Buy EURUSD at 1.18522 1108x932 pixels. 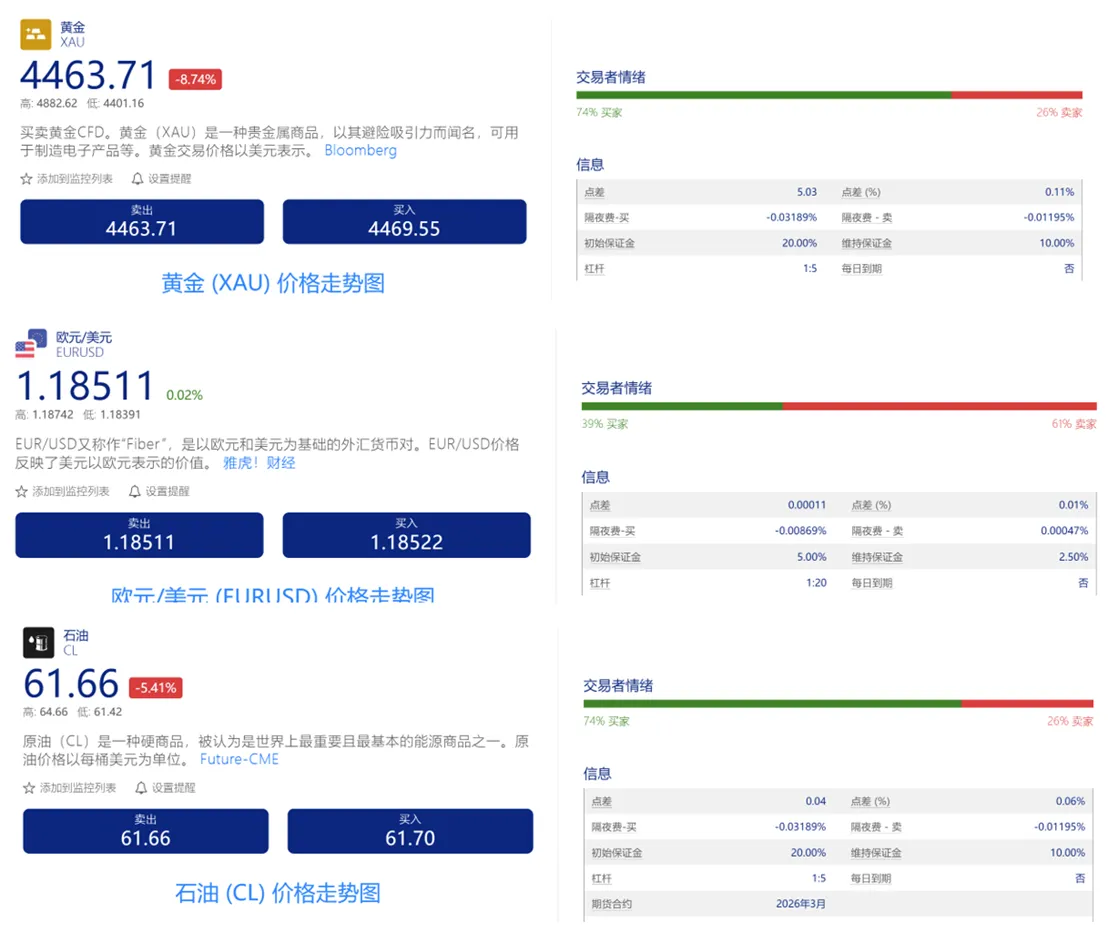coord(406,535)
